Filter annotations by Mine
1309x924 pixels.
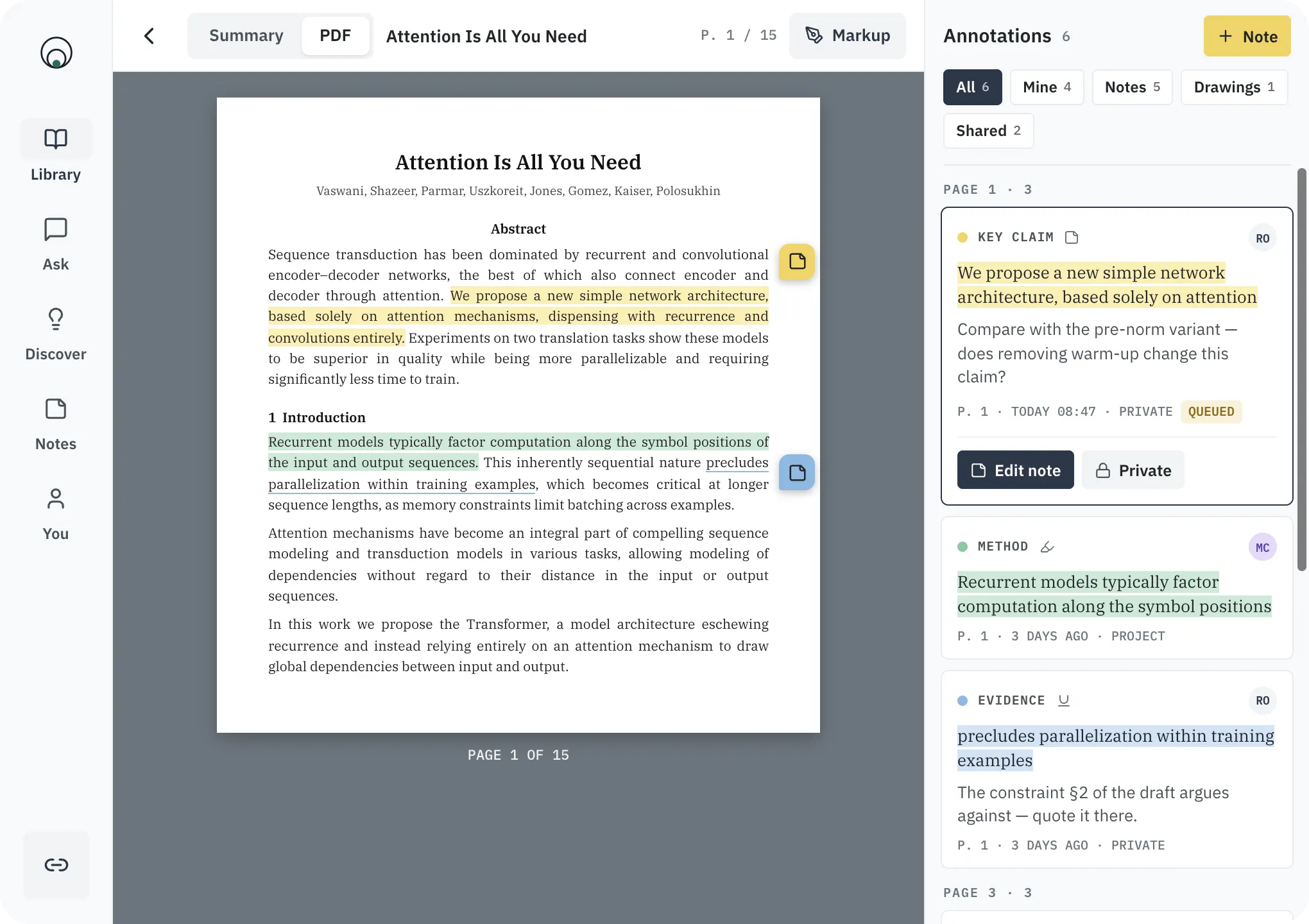[1047, 87]
